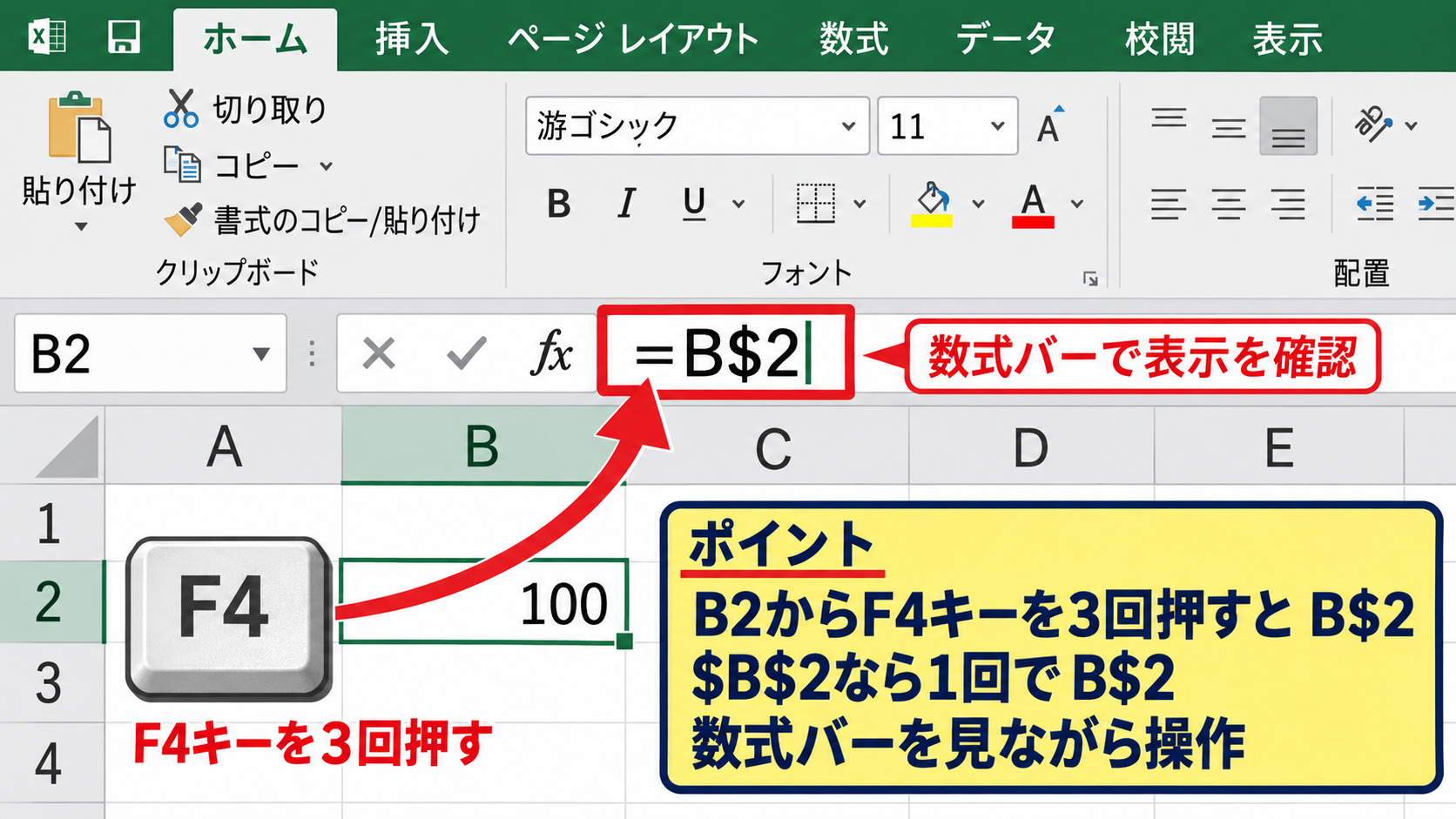Expand font color dropdown arrow
This screenshot has height=819, width=1456.
click(1077, 205)
